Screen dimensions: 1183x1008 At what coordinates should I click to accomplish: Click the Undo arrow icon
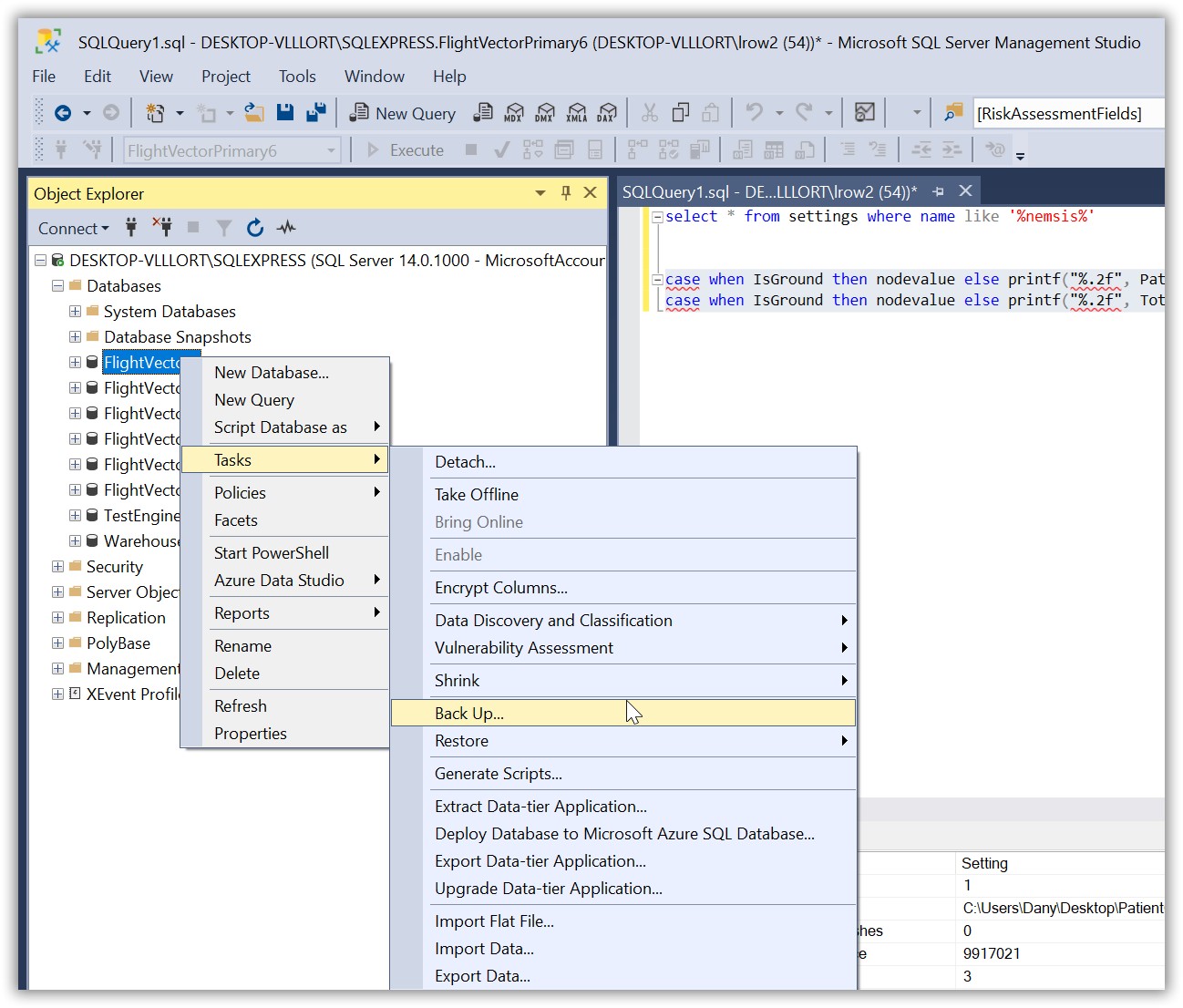pos(754,112)
